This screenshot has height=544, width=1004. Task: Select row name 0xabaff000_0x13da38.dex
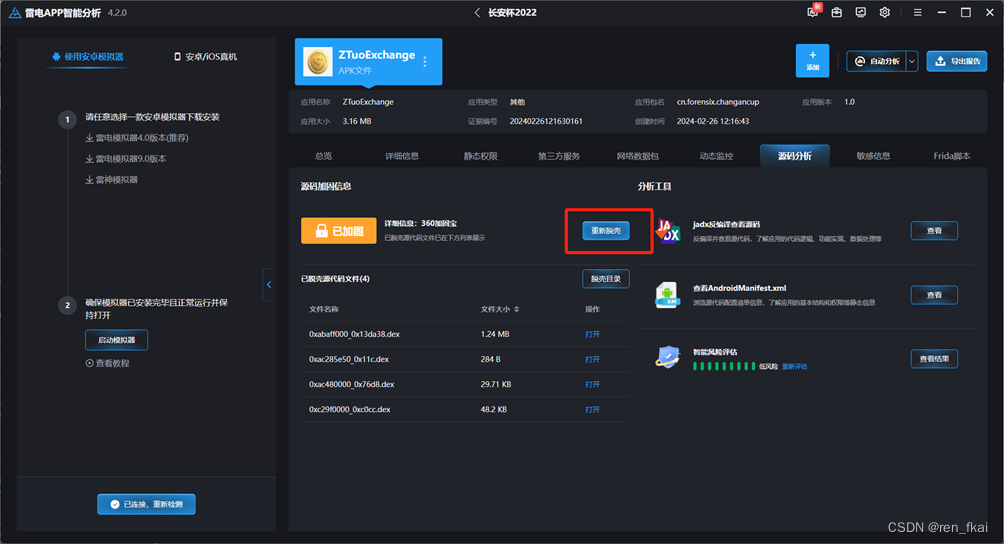[354, 334]
